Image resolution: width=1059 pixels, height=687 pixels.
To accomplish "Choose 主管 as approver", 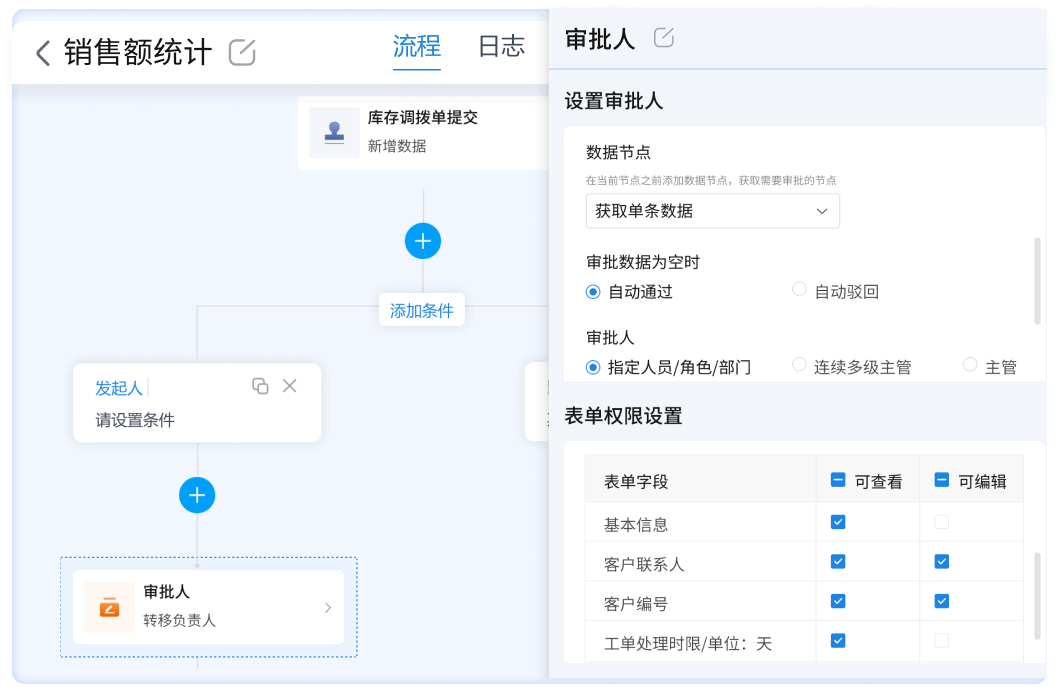I will [x=970, y=365].
